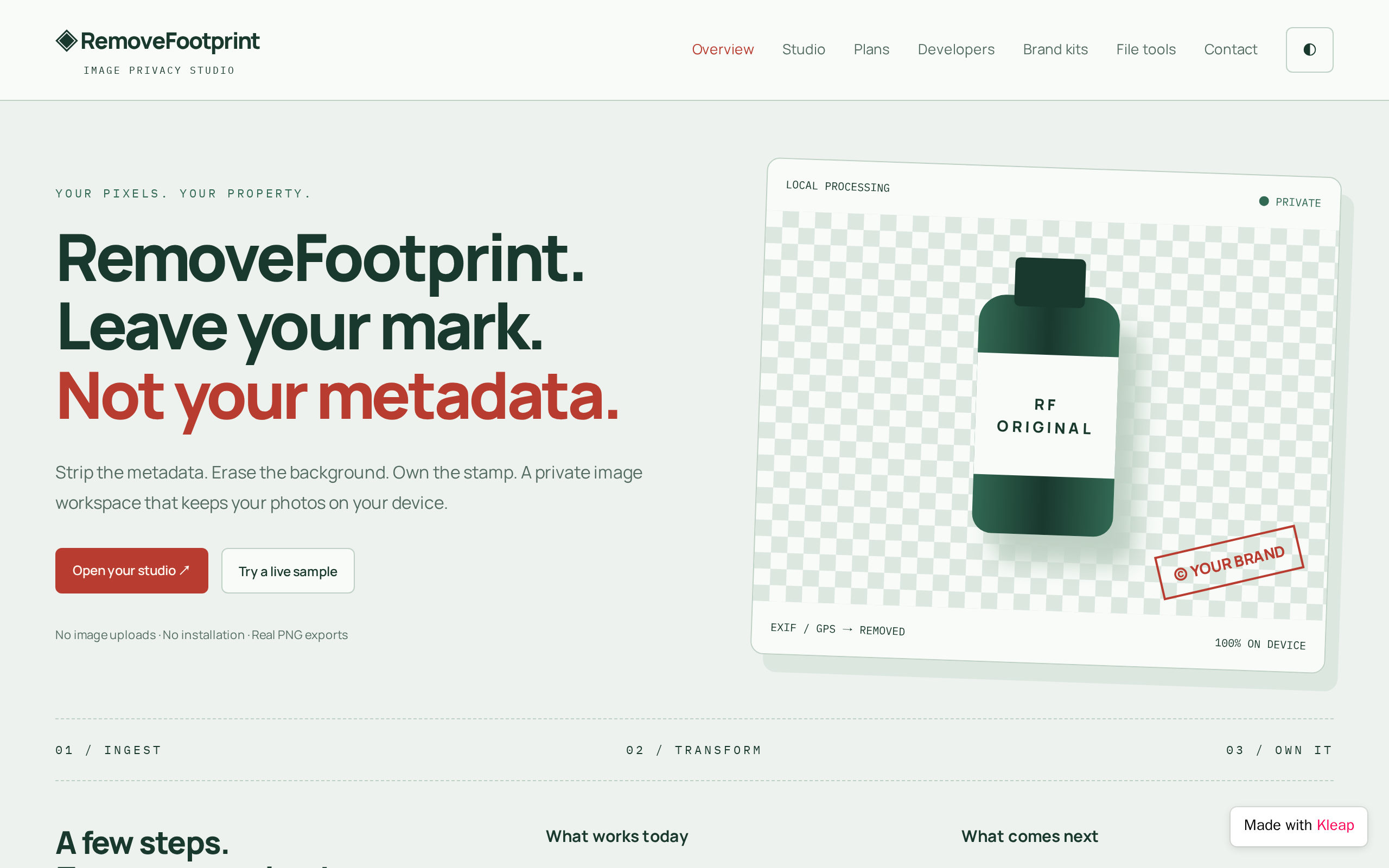This screenshot has height=868, width=1389.
Task: Click the RF ORIGINAL bottle label
Action: point(1044,416)
